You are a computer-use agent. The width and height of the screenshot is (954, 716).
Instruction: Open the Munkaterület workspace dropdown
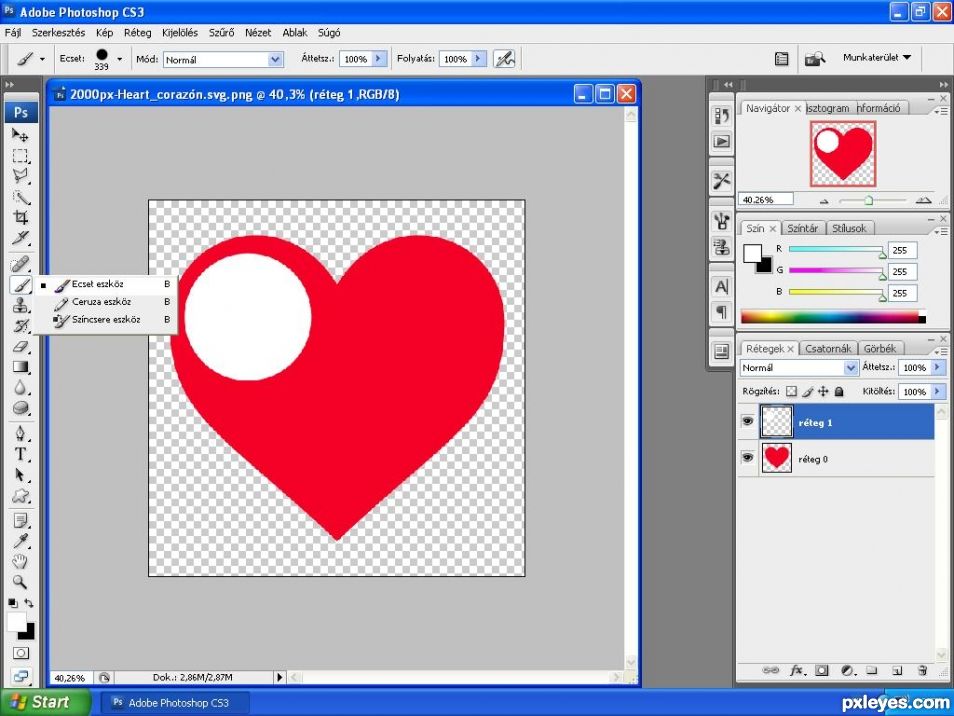click(877, 57)
